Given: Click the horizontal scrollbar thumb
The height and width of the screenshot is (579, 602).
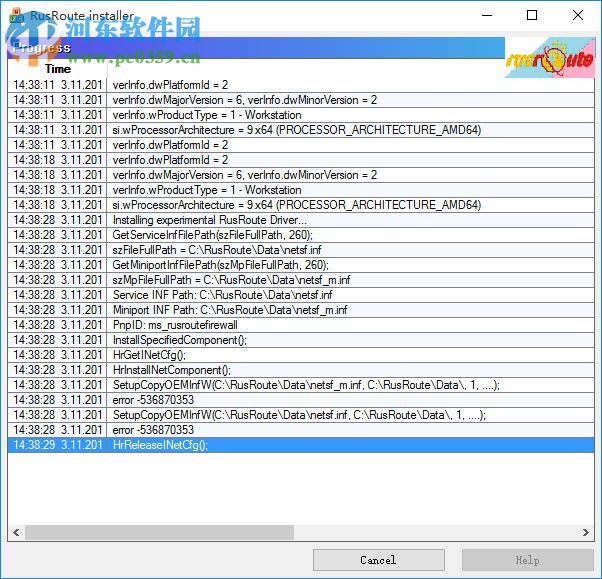Looking at the screenshot, I should click(159, 532).
